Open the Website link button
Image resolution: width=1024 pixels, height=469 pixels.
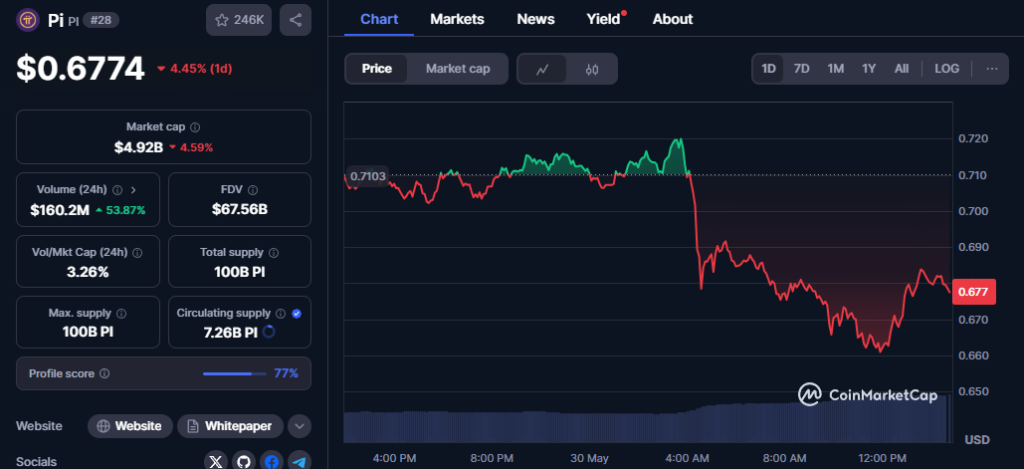[x=130, y=426]
